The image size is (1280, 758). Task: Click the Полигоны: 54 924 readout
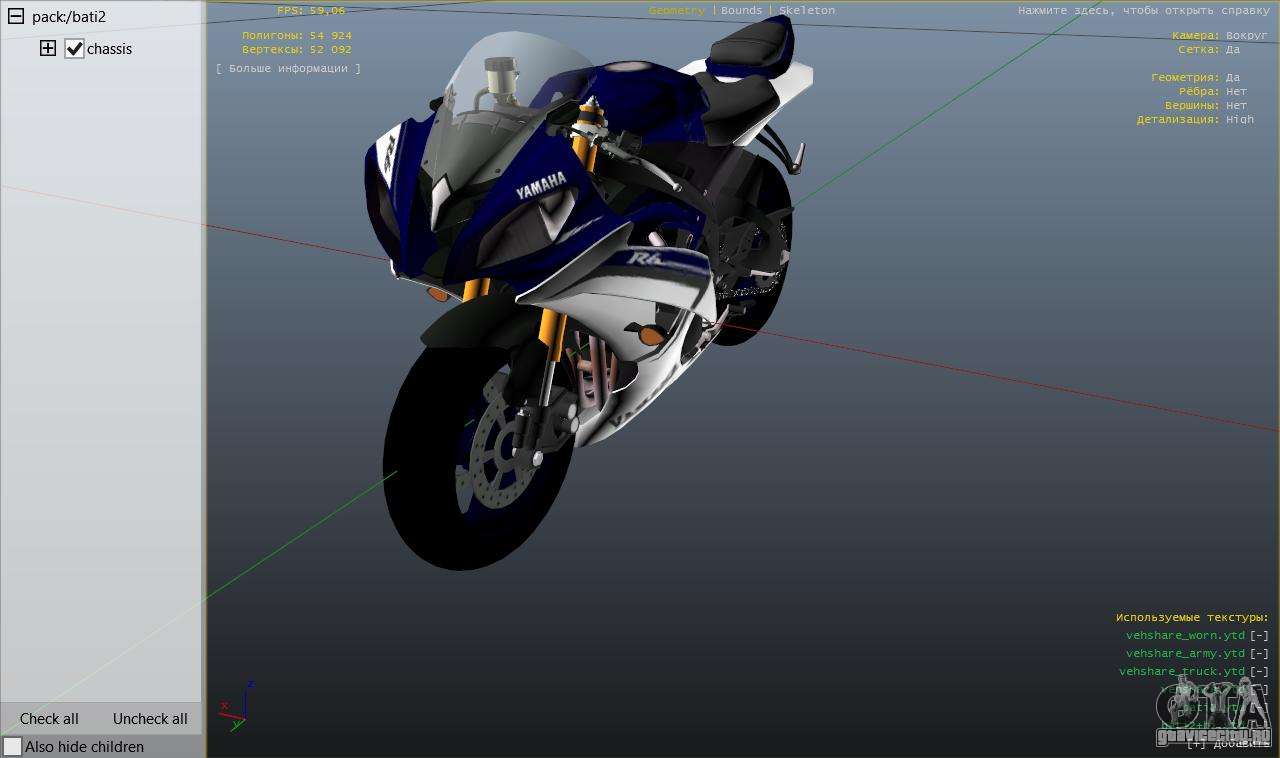coord(297,35)
